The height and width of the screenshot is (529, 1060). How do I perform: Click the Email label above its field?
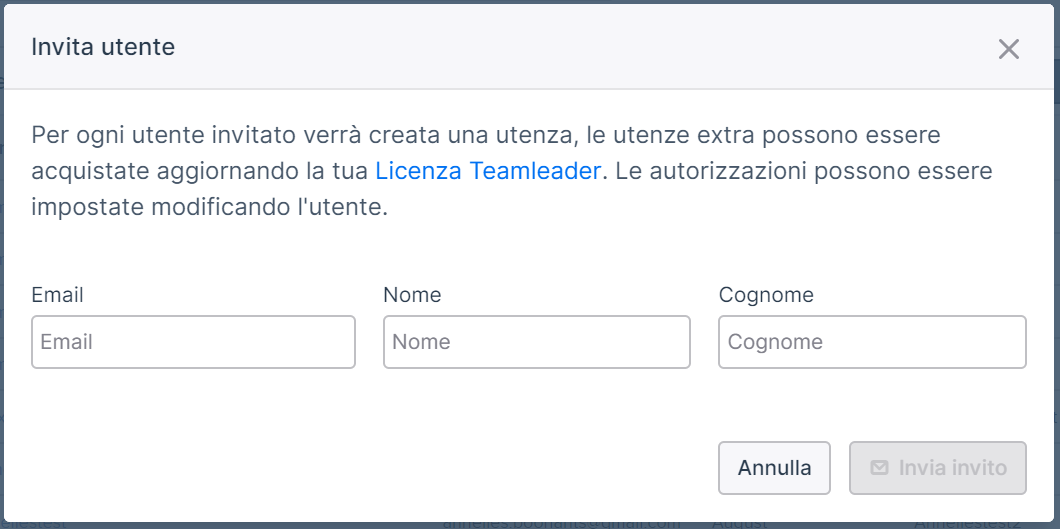57,295
